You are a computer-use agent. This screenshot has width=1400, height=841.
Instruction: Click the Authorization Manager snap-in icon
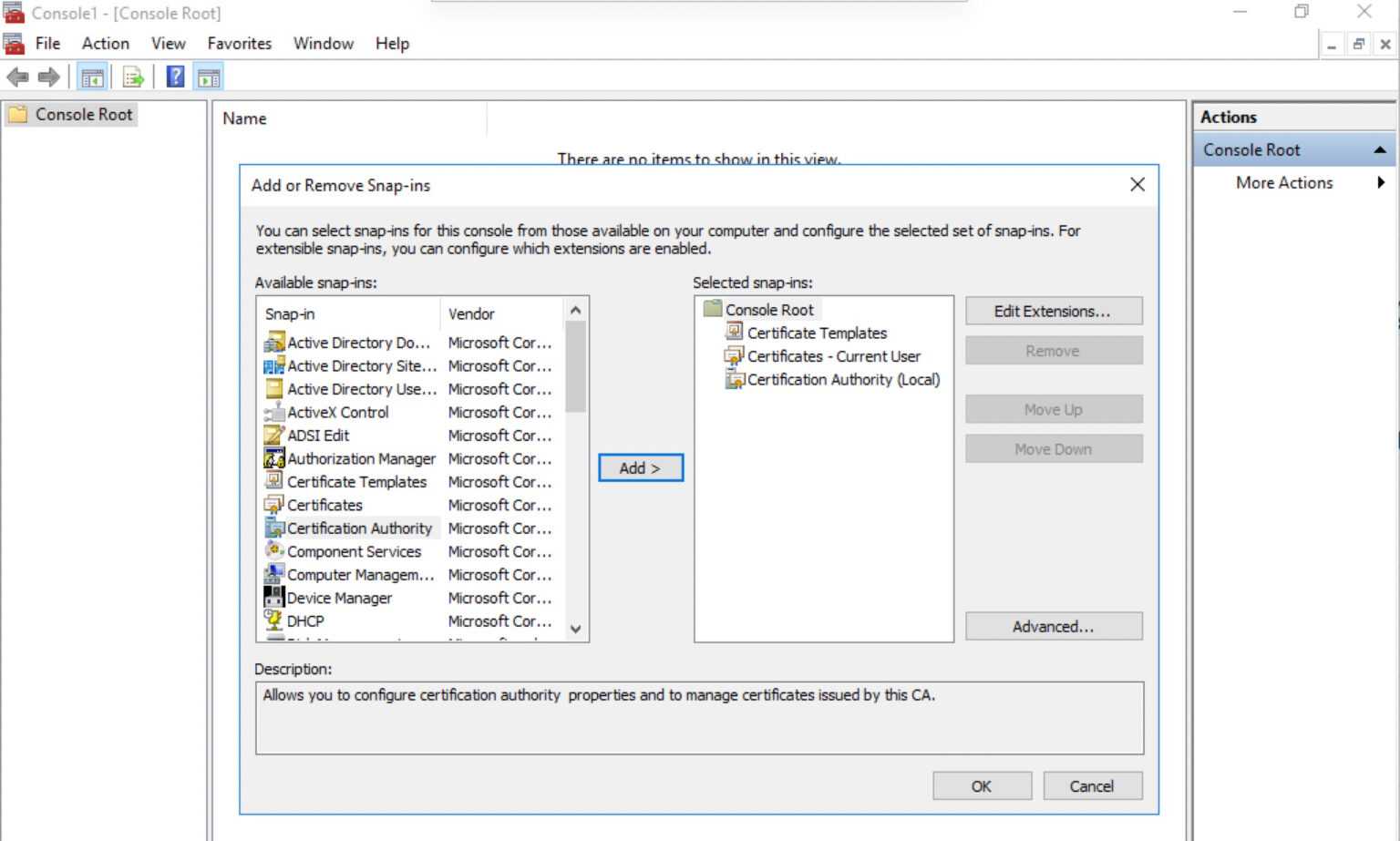274,458
